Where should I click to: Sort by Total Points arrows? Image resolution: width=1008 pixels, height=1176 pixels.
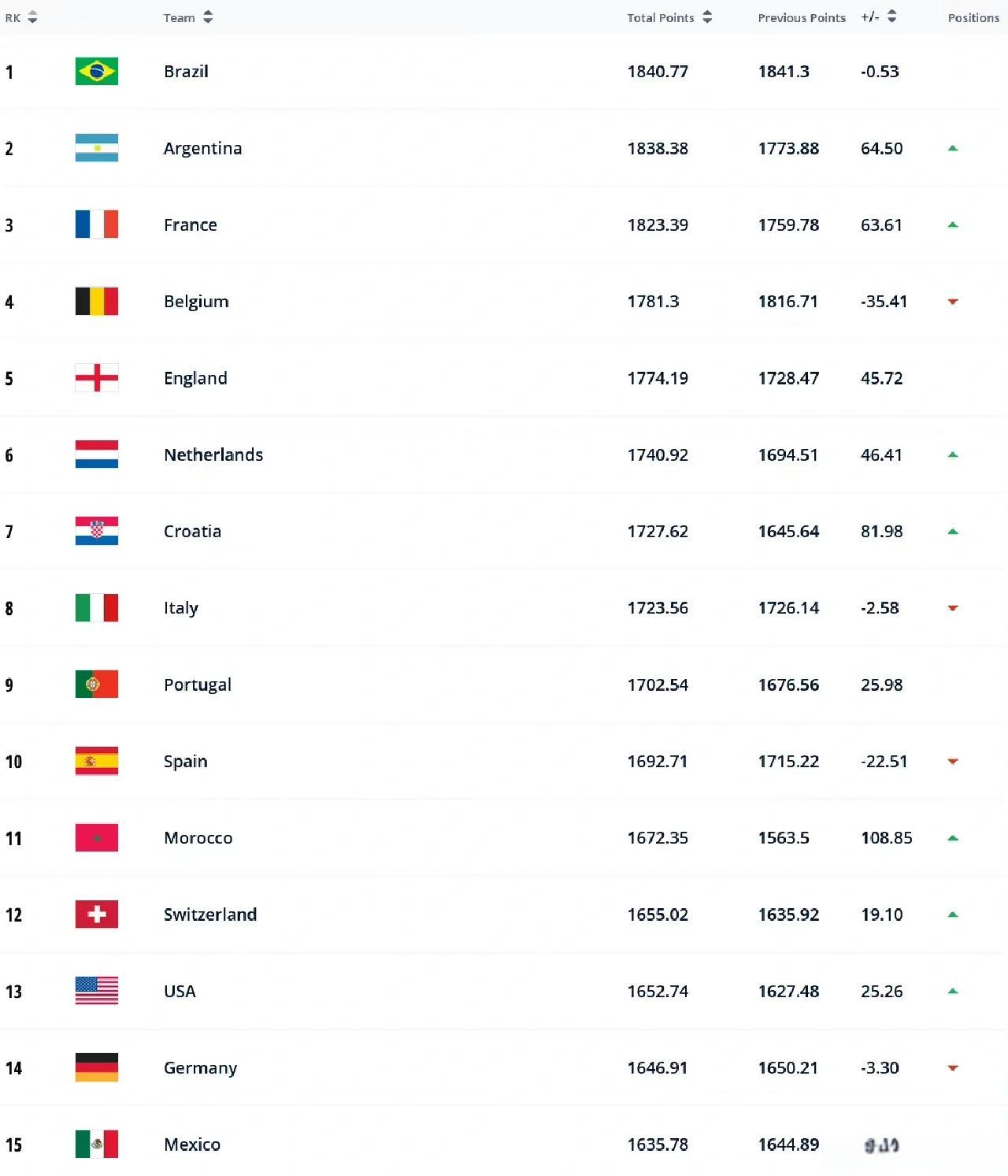click(707, 17)
